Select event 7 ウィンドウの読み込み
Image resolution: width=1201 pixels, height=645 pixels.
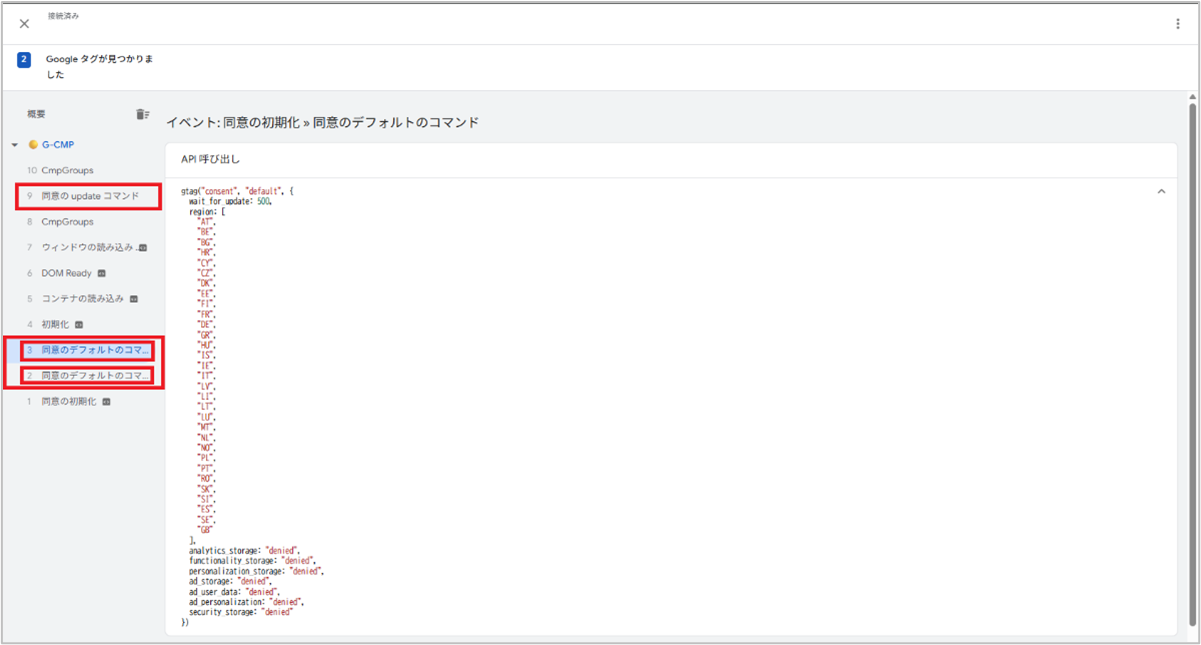82,247
